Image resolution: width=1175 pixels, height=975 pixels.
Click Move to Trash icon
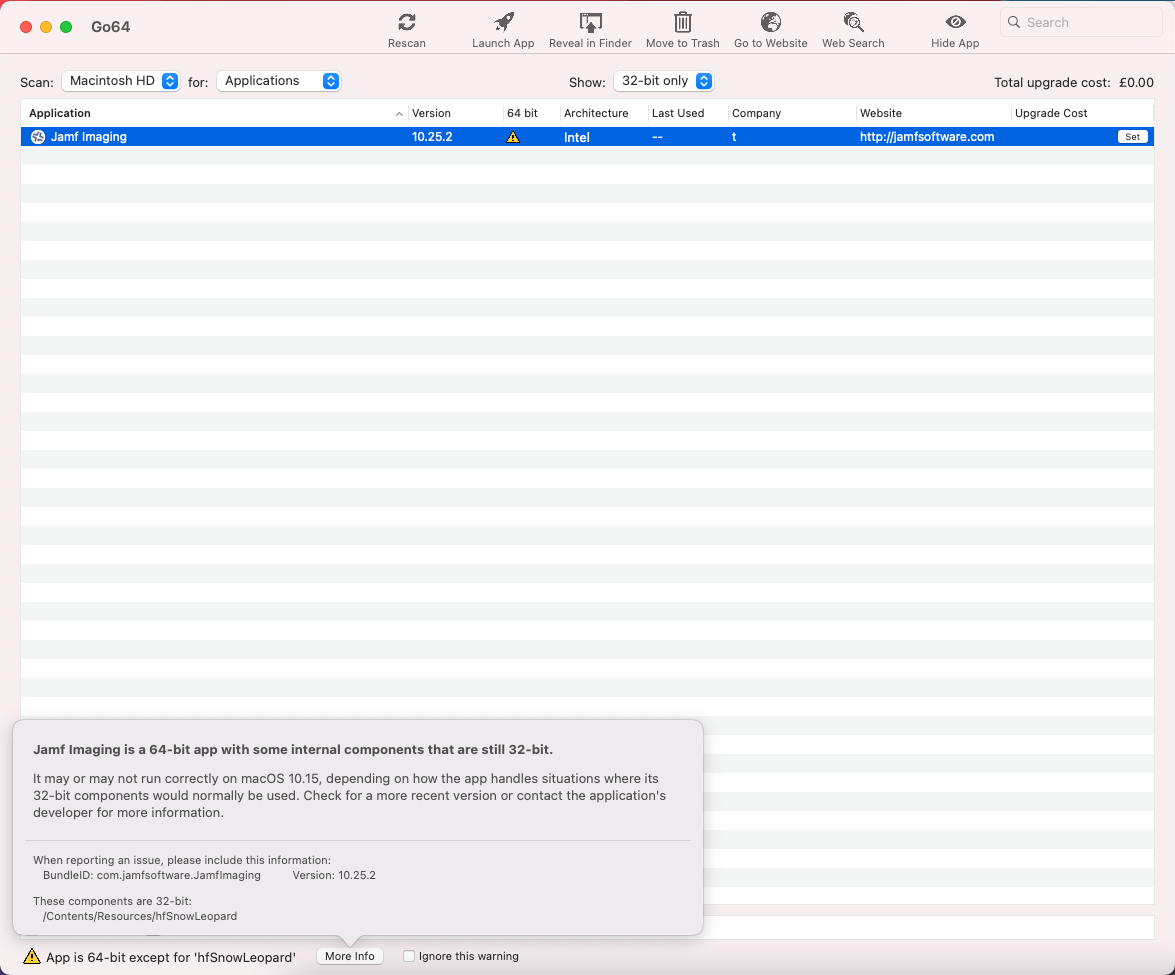pos(683,23)
